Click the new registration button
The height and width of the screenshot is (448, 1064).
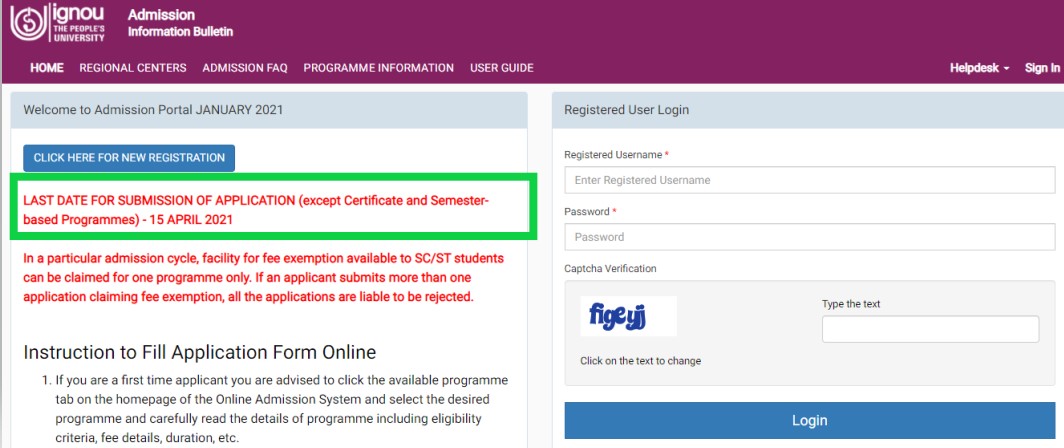129,157
